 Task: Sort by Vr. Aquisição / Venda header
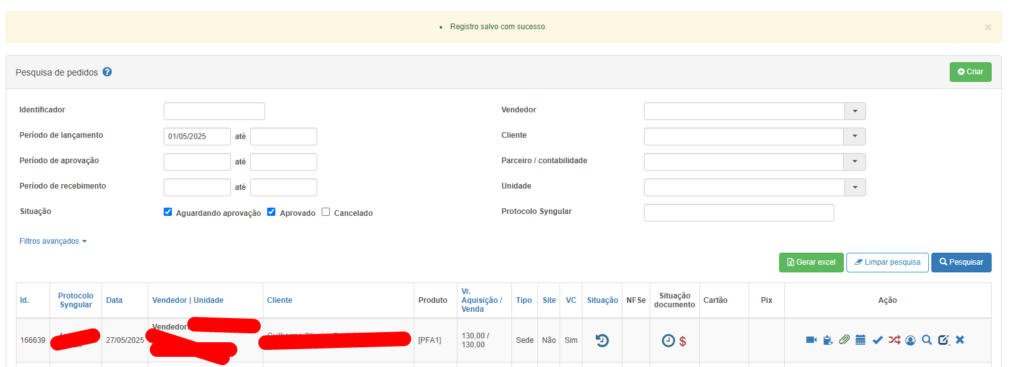pyautogui.click(x=481, y=300)
